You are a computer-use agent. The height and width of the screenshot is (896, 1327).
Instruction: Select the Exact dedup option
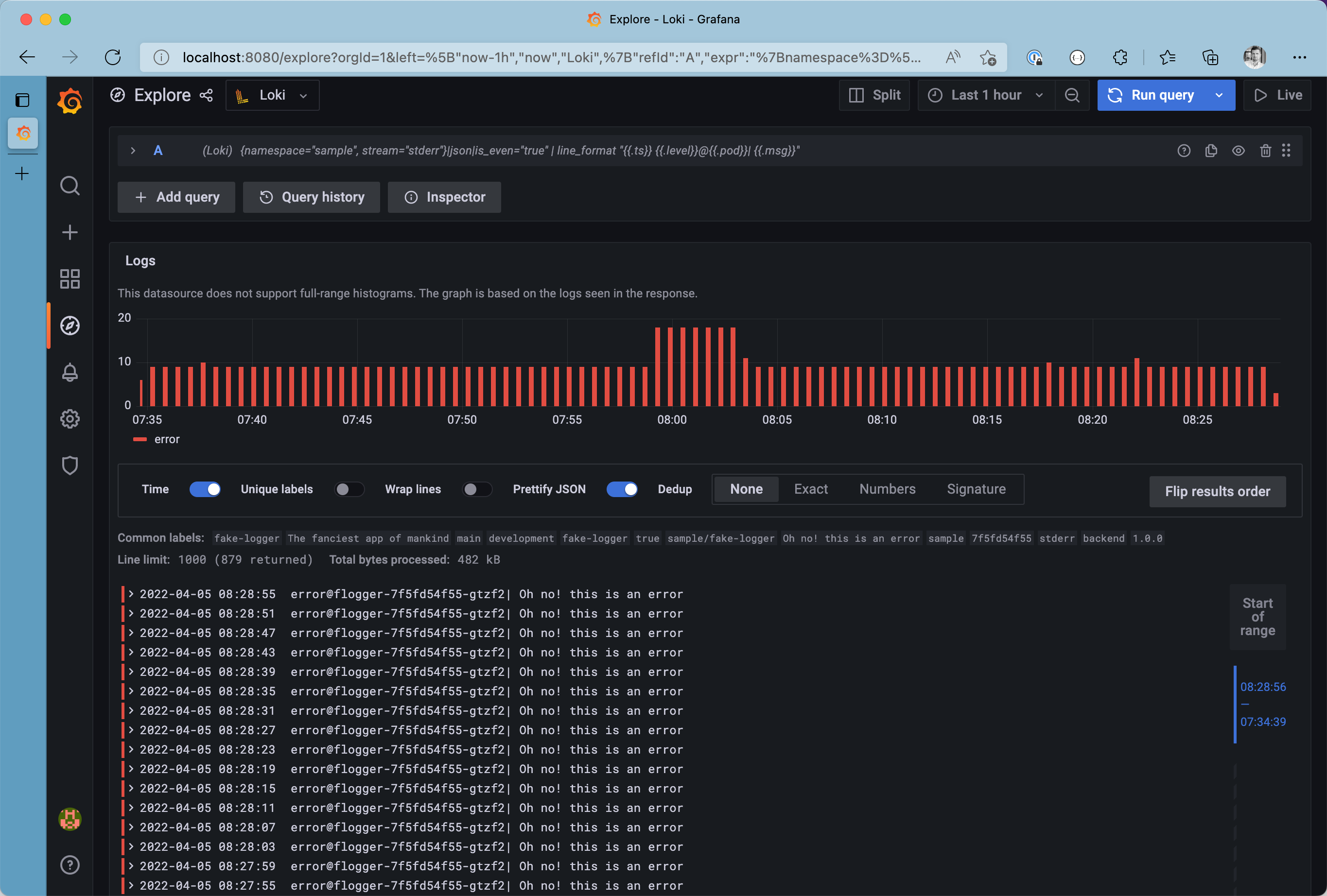pyautogui.click(x=810, y=489)
